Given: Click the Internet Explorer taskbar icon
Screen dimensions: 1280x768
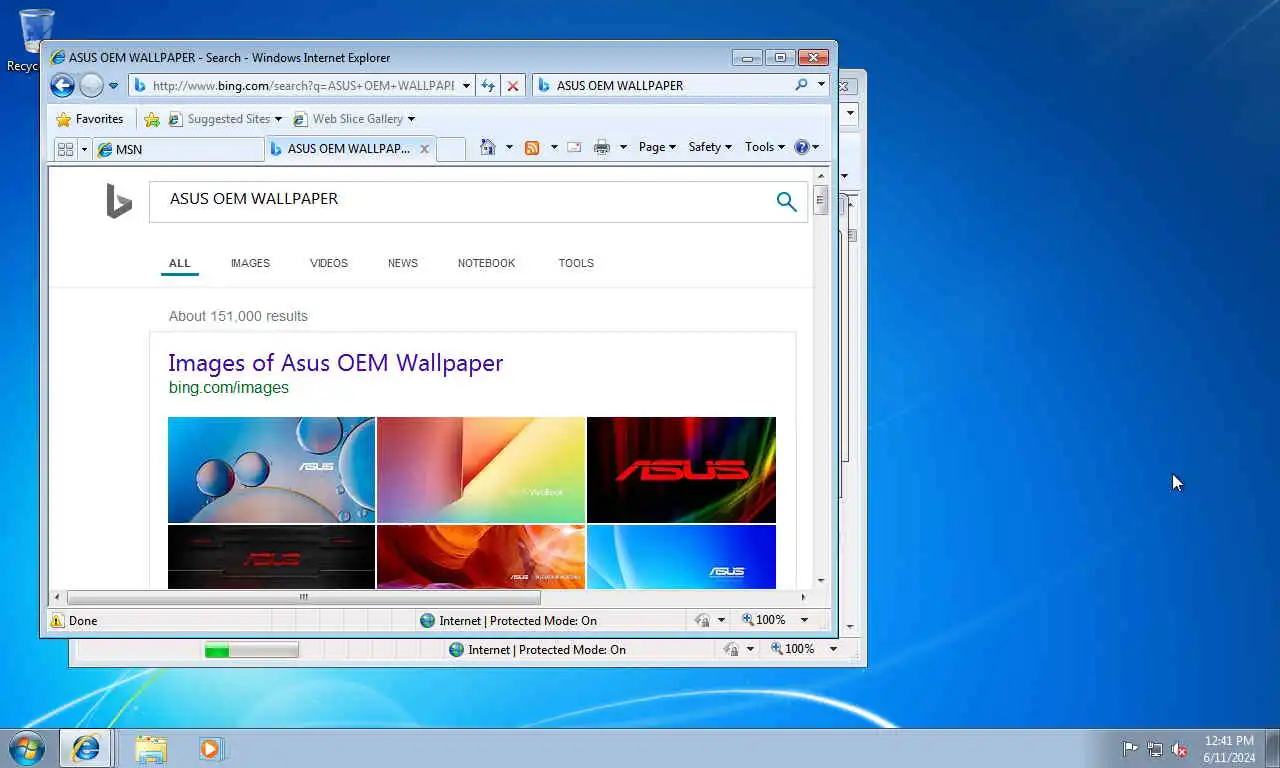Looking at the screenshot, I should (x=86, y=748).
